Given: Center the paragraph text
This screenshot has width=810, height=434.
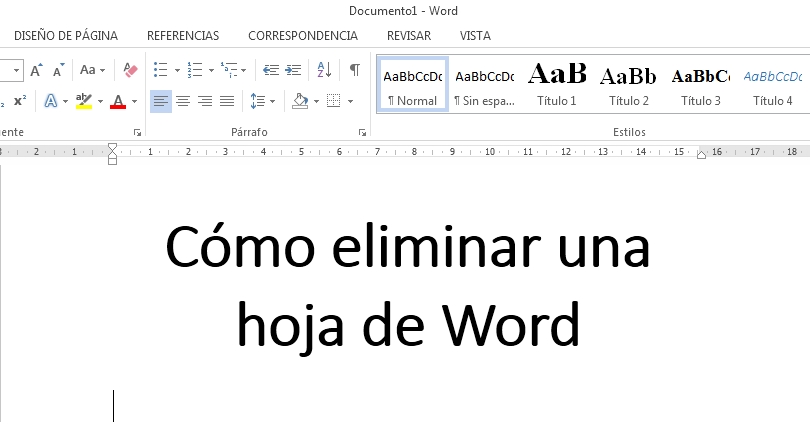Looking at the screenshot, I should [183, 101].
